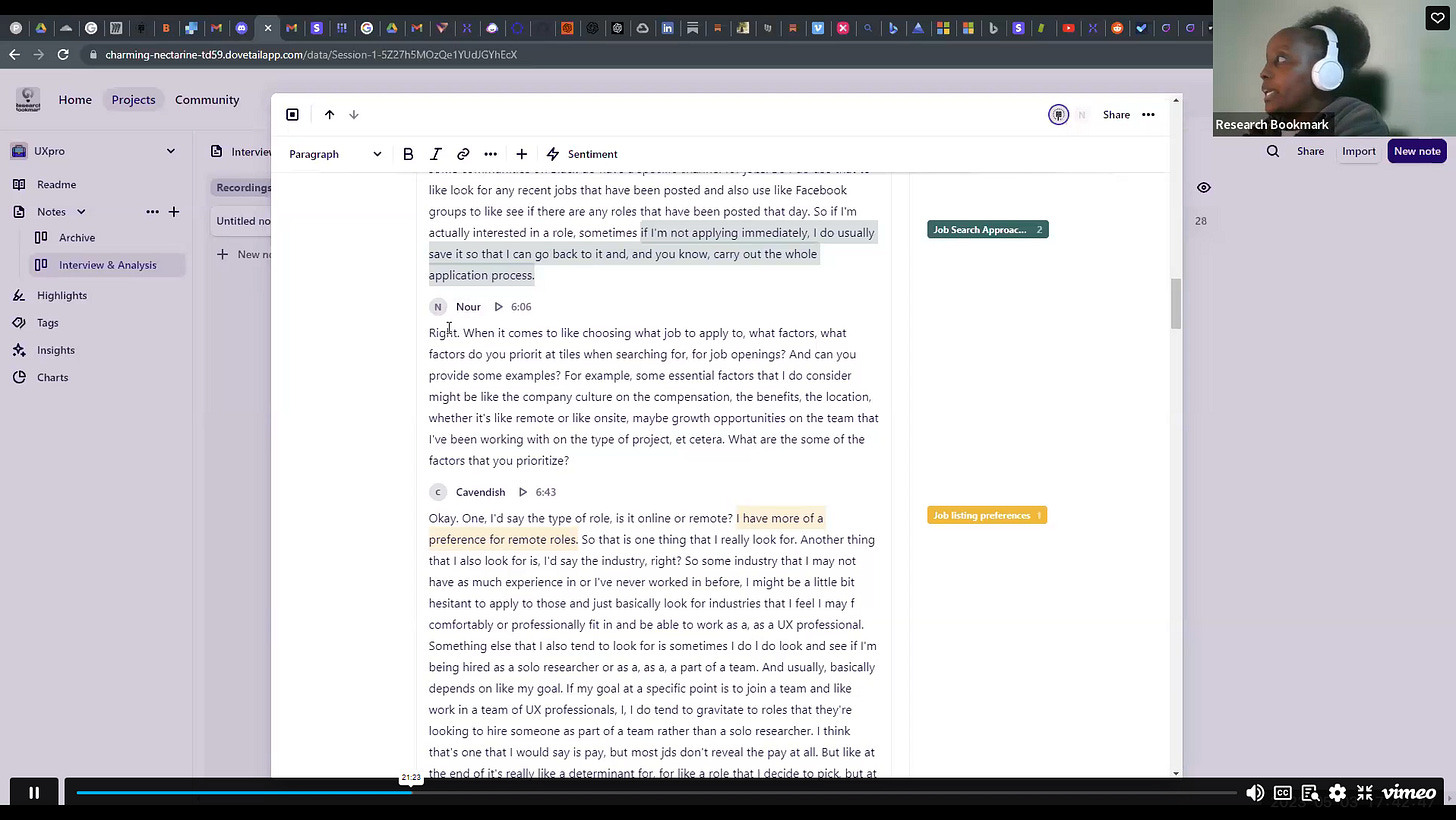Image resolution: width=1456 pixels, height=820 pixels.
Task: Reload the browser page
Action: (63, 54)
